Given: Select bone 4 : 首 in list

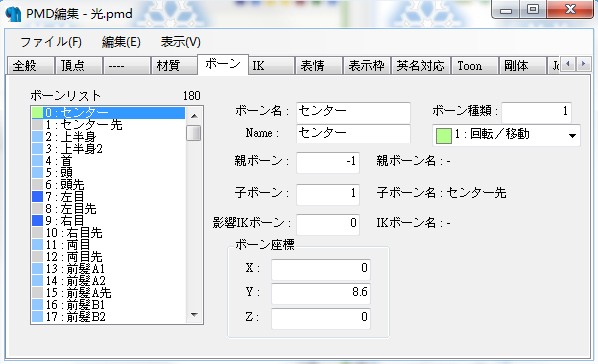Looking at the screenshot, I should 108,161.
